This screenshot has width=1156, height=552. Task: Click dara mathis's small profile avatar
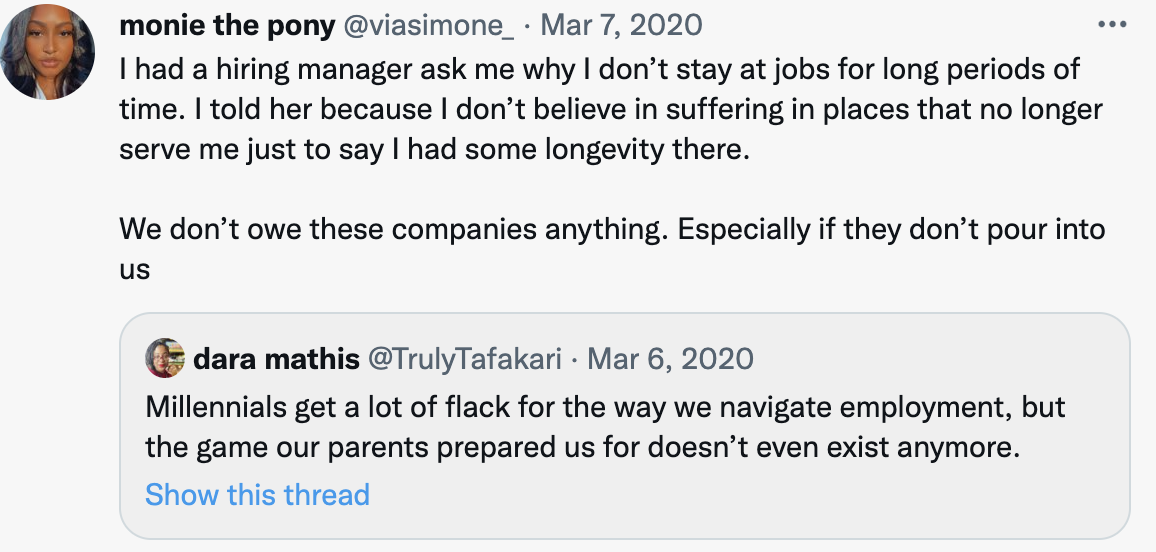pyautogui.click(x=164, y=358)
